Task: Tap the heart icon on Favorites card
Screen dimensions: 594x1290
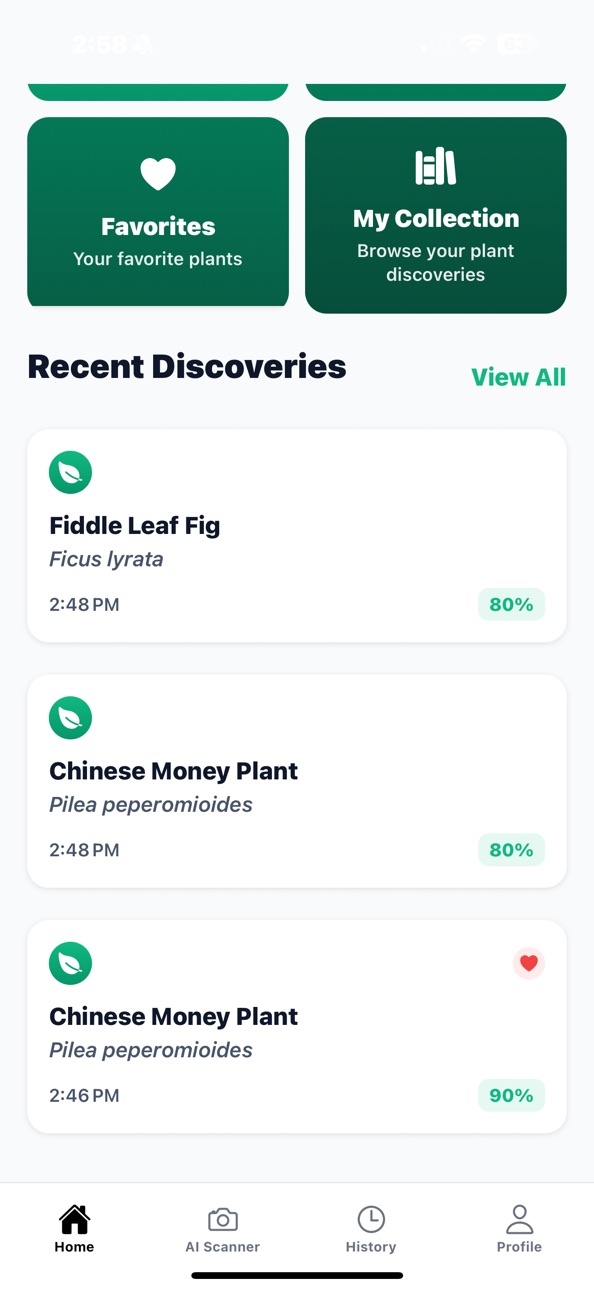Action: pos(158,174)
